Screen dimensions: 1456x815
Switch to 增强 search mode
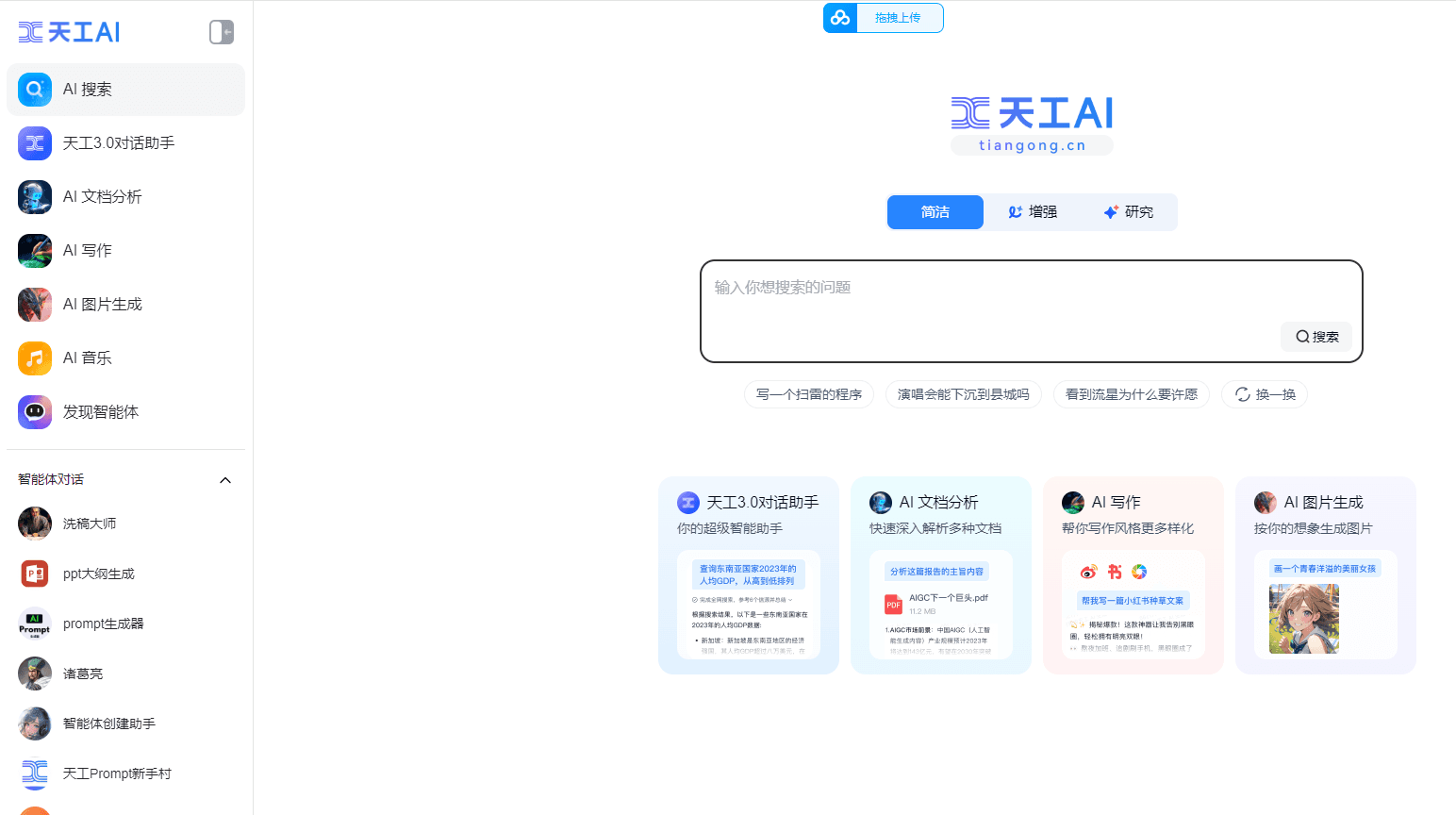1033,212
